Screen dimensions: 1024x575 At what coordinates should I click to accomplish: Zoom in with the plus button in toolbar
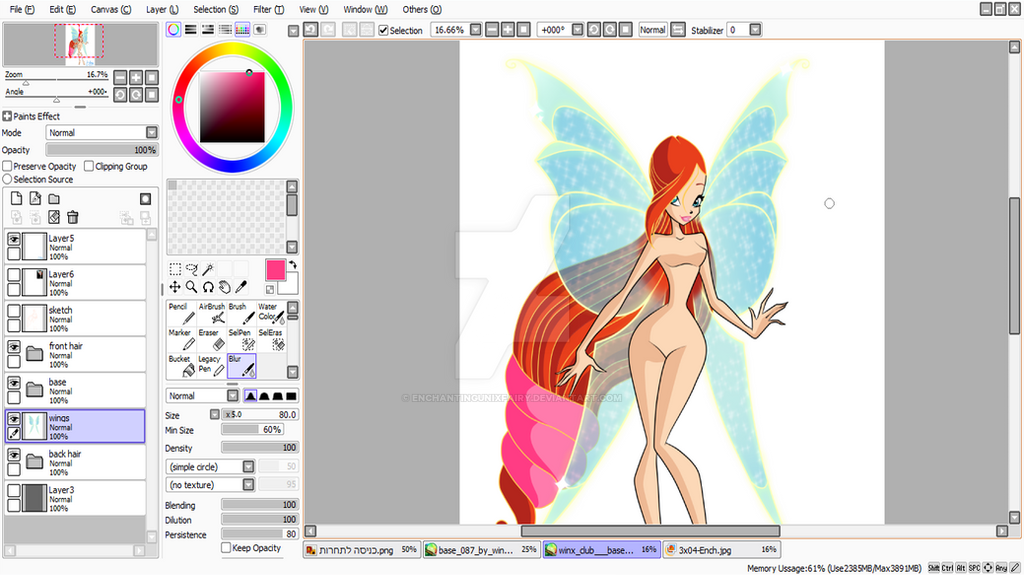click(507, 29)
